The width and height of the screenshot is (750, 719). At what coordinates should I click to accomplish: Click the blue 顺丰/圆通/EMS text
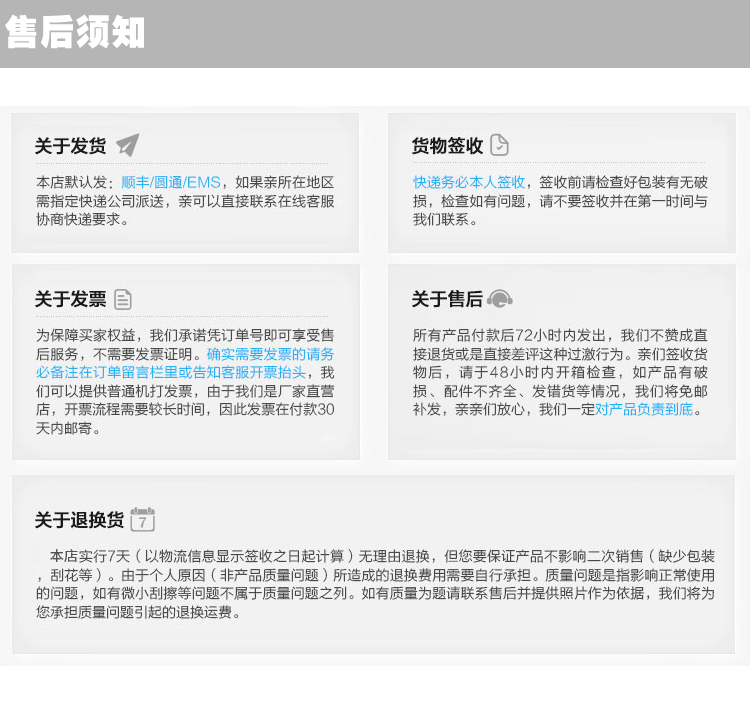tap(171, 182)
